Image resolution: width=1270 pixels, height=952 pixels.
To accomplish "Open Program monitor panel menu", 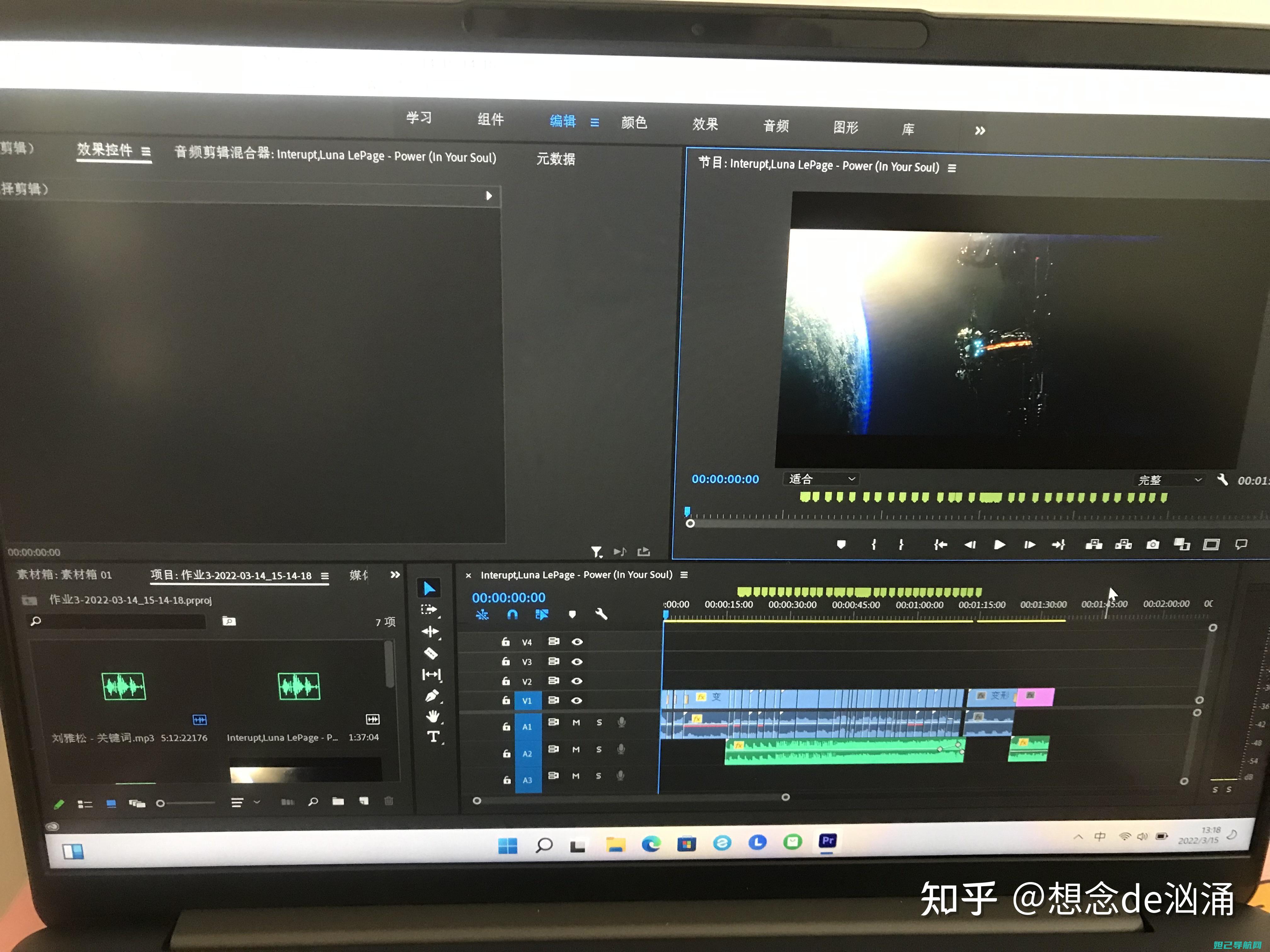I will pyautogui.click(x=952, y=168).
